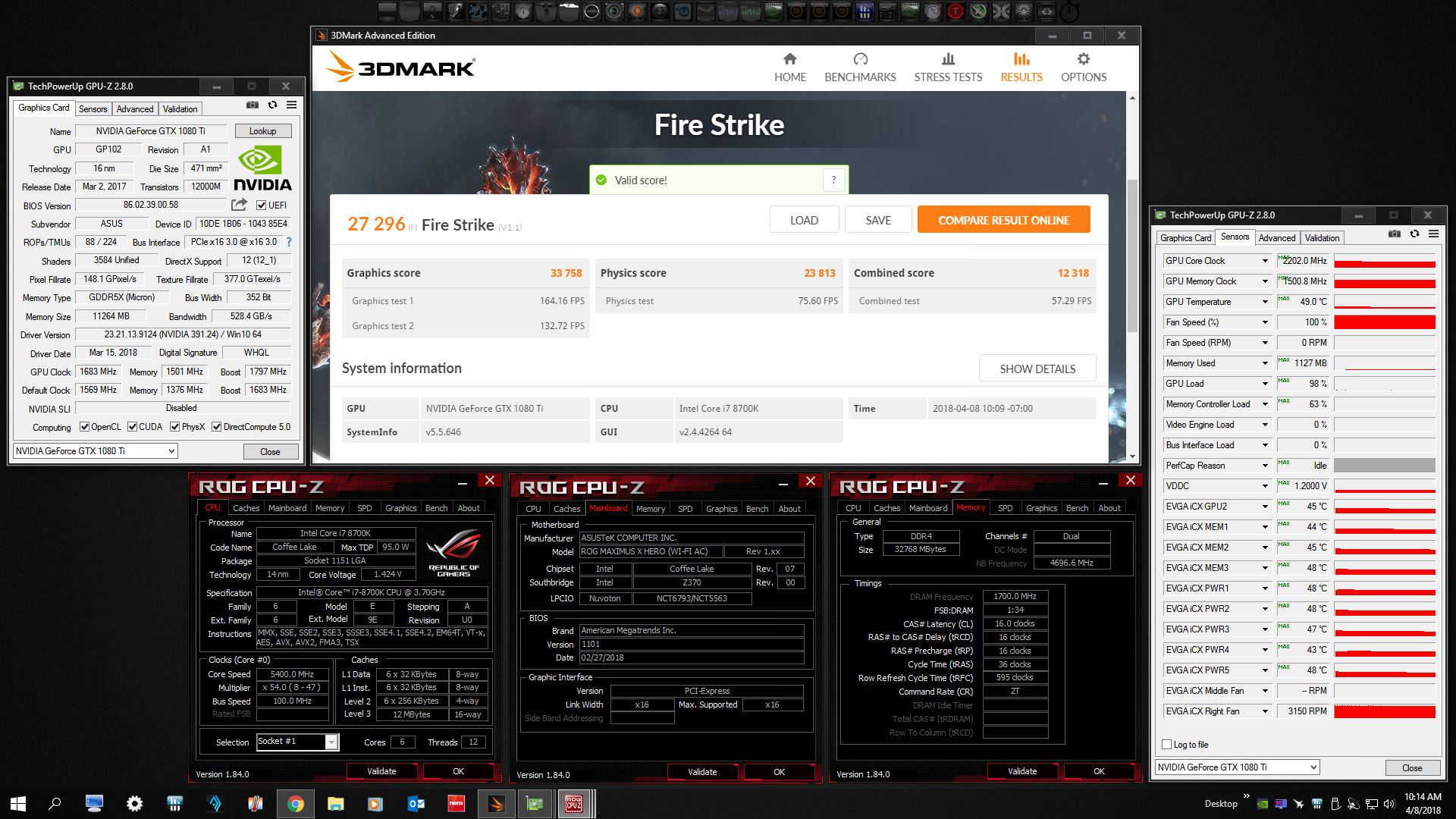The width and height of the screenshot is (1456, 819).
Task: Click SAVE button in 3DMark
Action: click(878, 220)
